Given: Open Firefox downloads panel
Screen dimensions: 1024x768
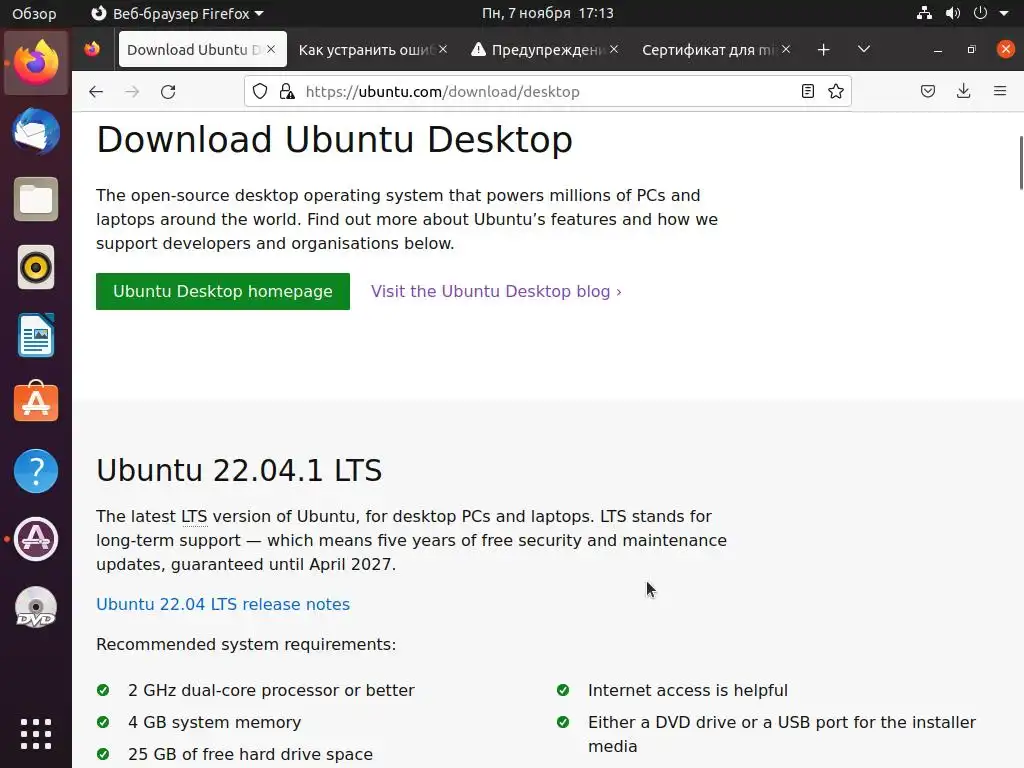Looking at the screenshot, I should pos(964,92).
